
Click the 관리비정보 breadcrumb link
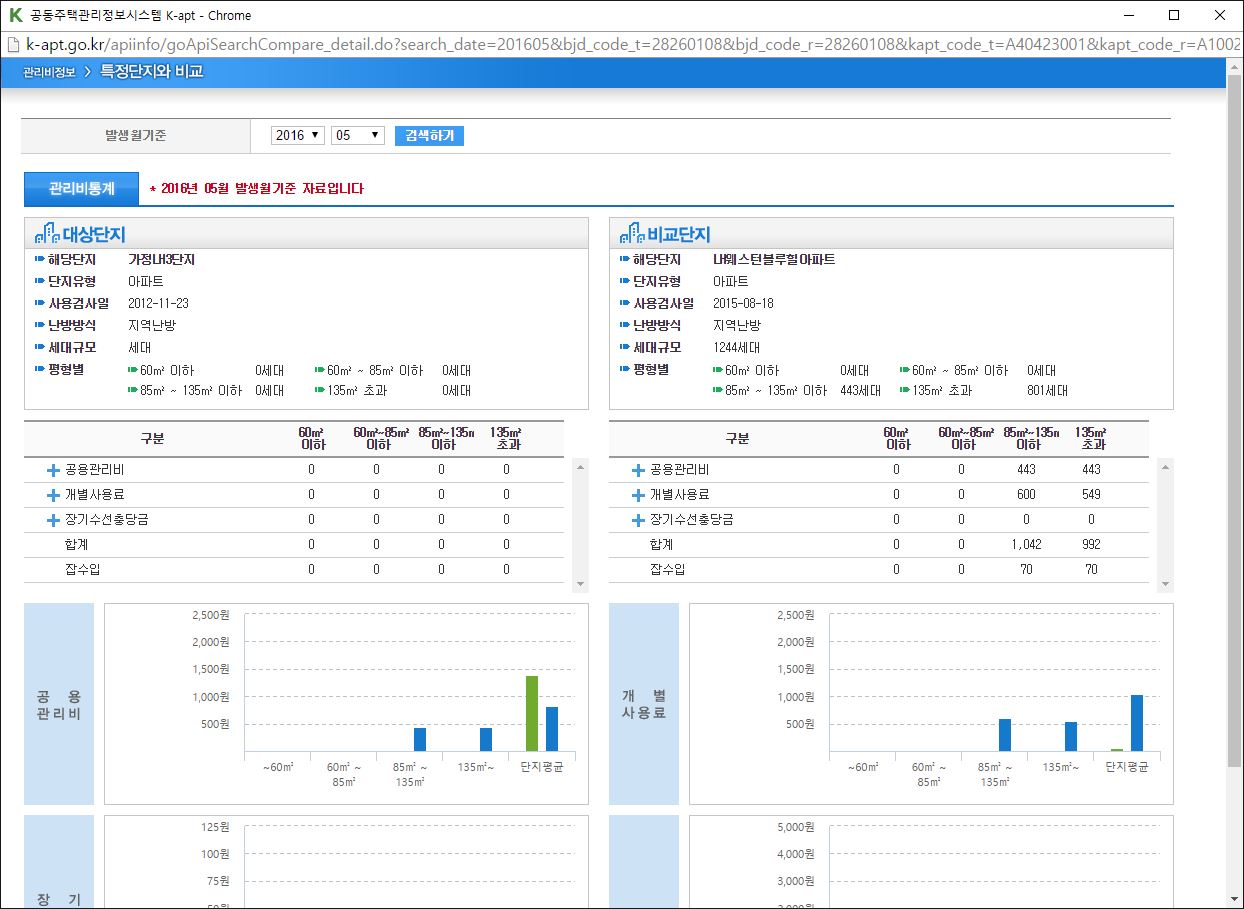(49, 72)
